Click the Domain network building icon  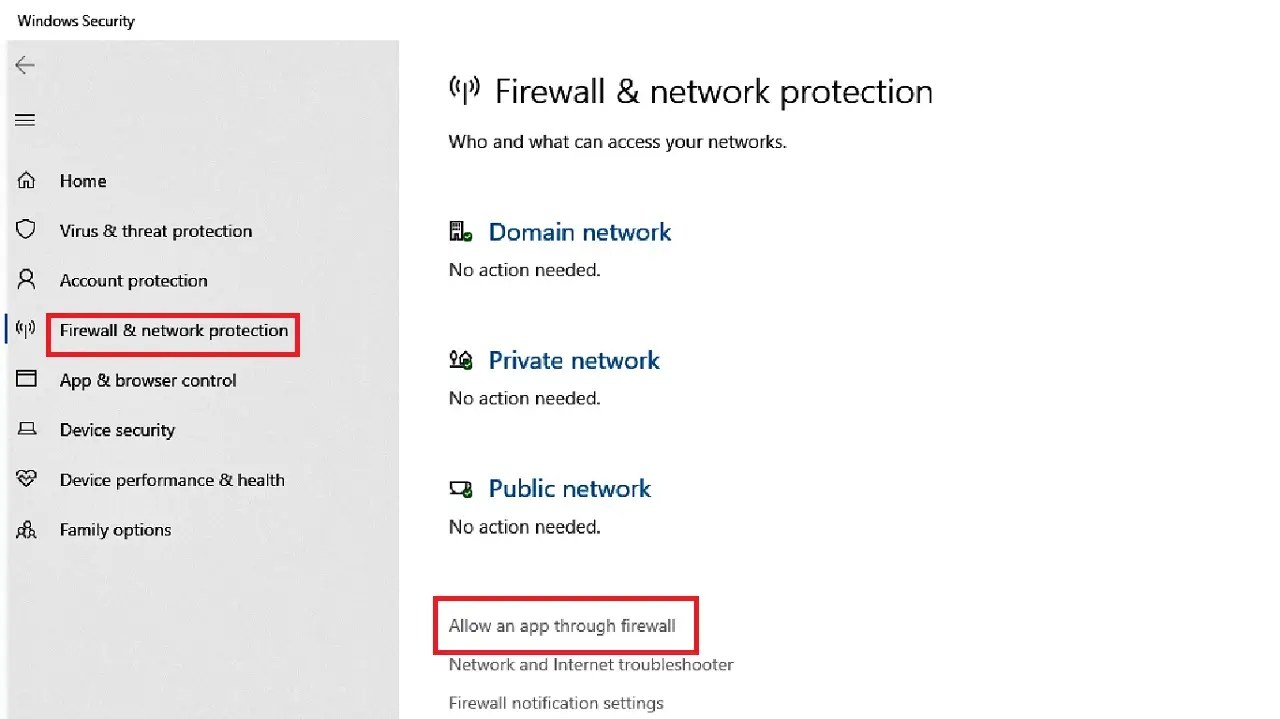point(460,231)
